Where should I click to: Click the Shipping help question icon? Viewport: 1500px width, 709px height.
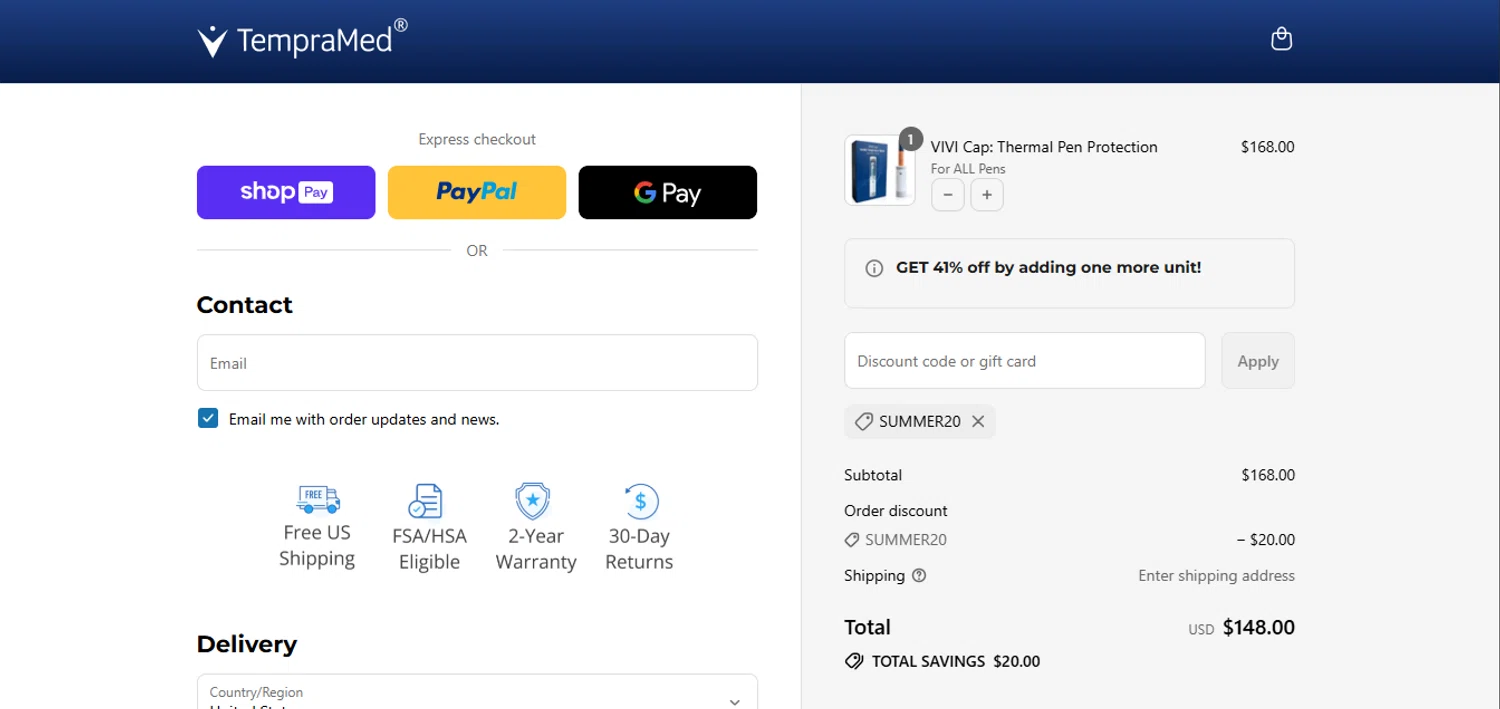pyautogui.click(x=919, y=575)
